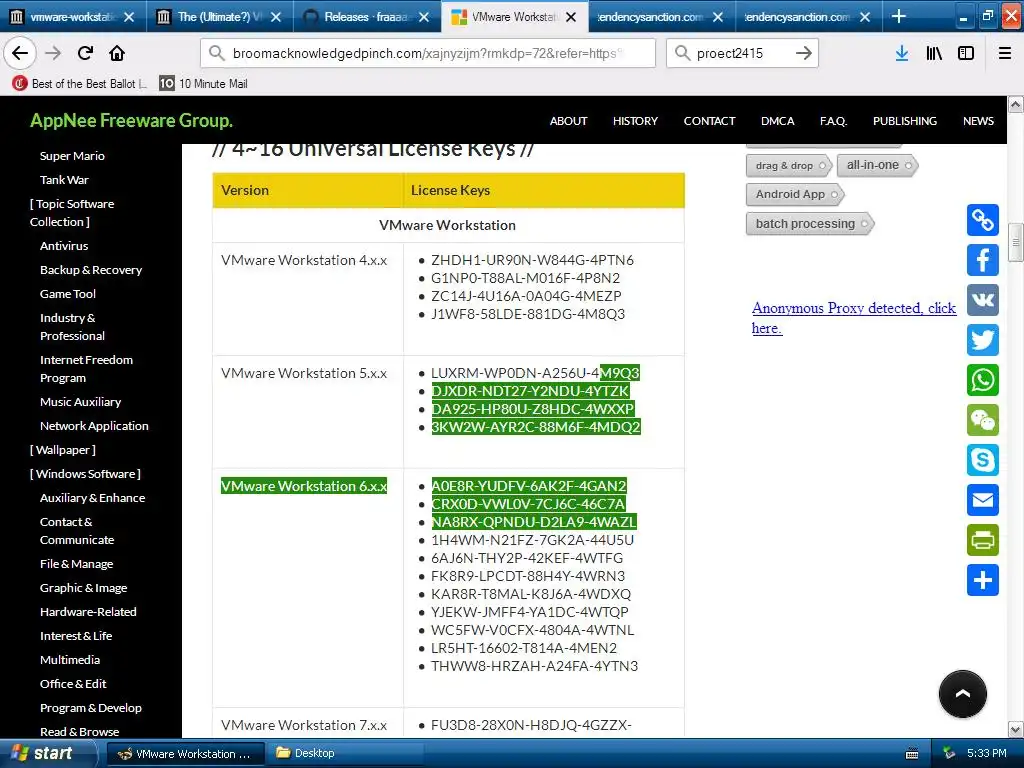Open the 'Android App' tag

click(x=795, y=194)
